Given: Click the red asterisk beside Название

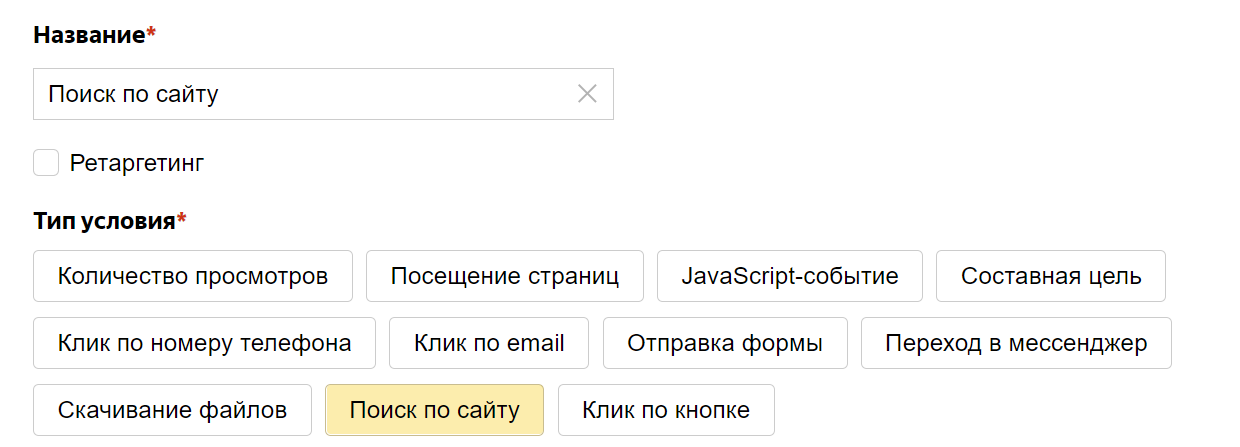Looking at the screenshot, I should click(x=151, y=34).
